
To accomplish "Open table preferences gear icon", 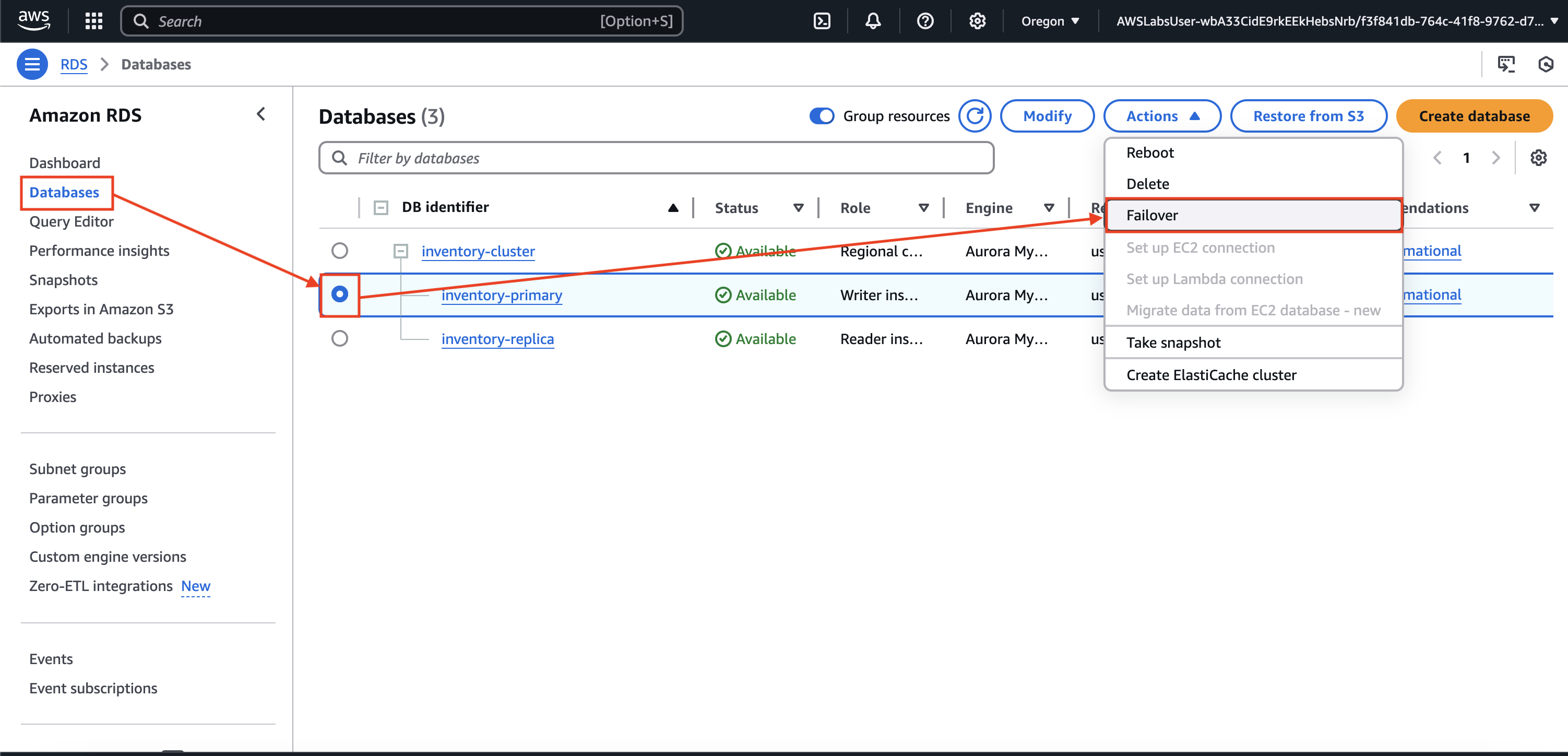I will [1538, 158].
